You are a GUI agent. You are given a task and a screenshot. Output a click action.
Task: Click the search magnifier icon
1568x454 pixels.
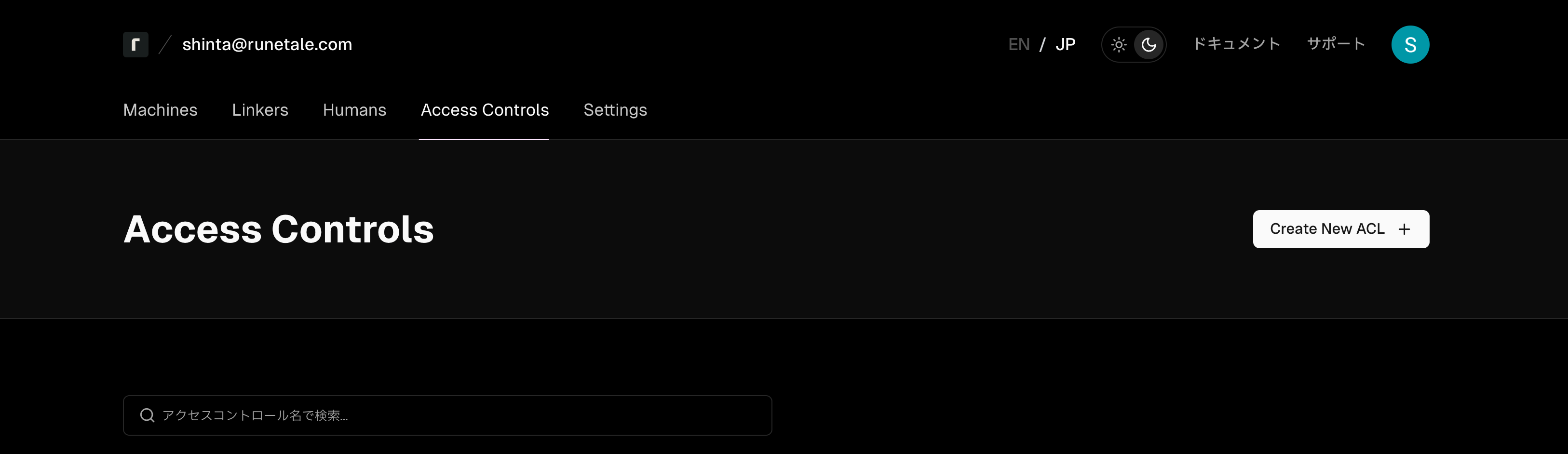point(148,415)
